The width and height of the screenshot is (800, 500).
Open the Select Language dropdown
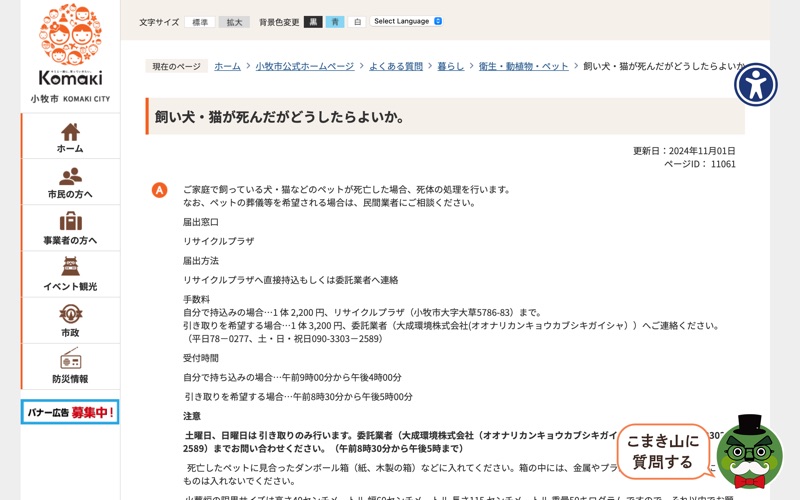[x=407, y=21]
